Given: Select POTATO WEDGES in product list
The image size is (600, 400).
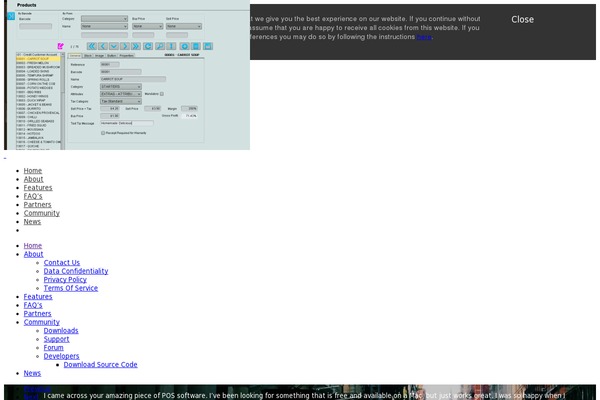Looking at the screenshot, I should click(38, 88).
